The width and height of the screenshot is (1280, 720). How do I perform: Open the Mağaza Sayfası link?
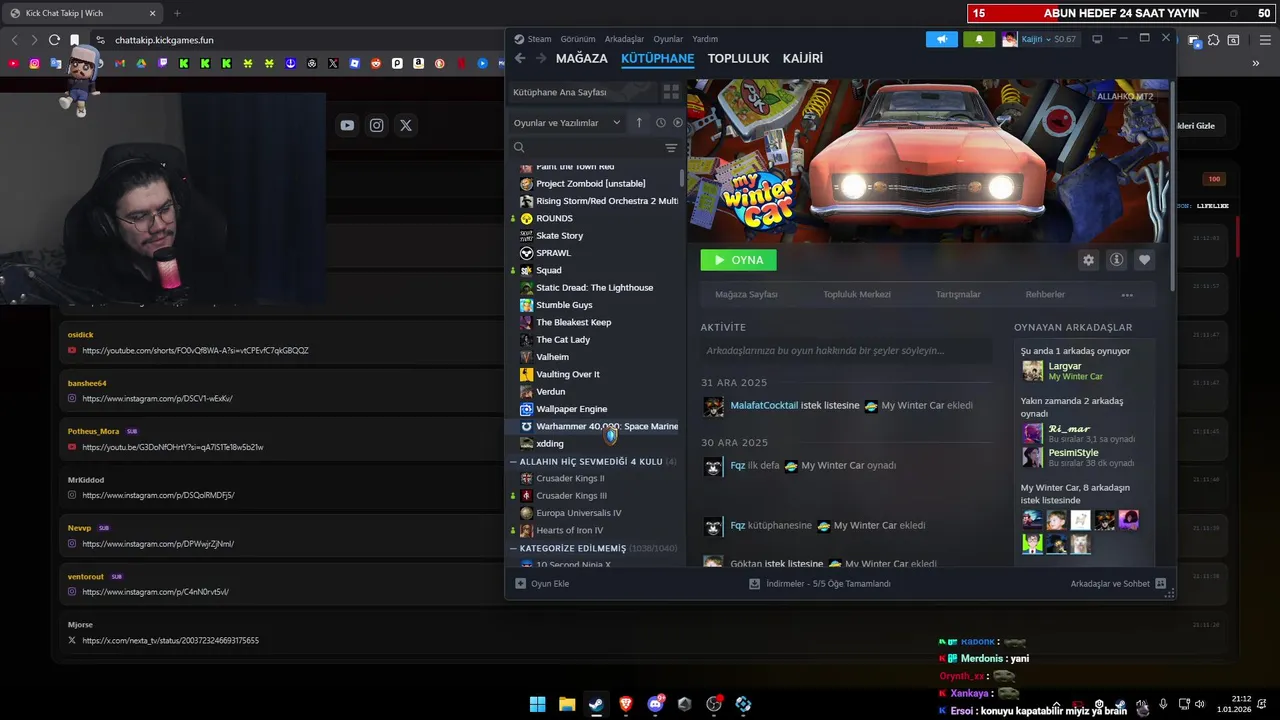746,295
